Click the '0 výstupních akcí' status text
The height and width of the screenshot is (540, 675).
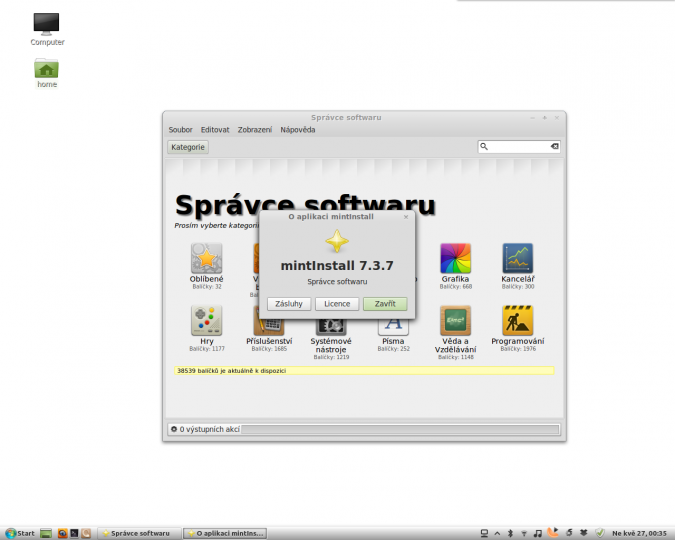[x=209, y=429]
